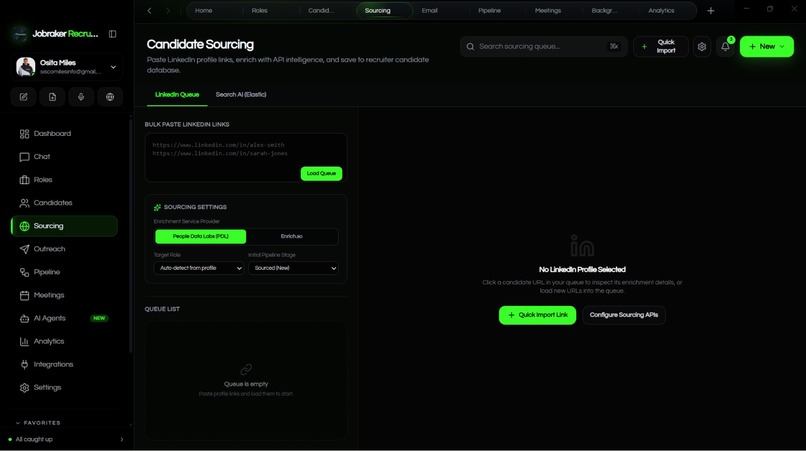Select the Search AI (Elastic) tab
806x451 pixels.
241,95
